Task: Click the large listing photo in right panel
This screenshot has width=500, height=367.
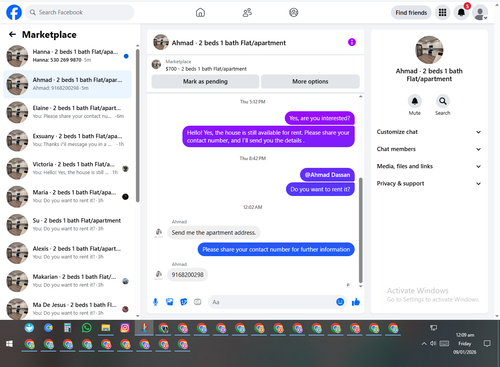Action: [429, 50]
